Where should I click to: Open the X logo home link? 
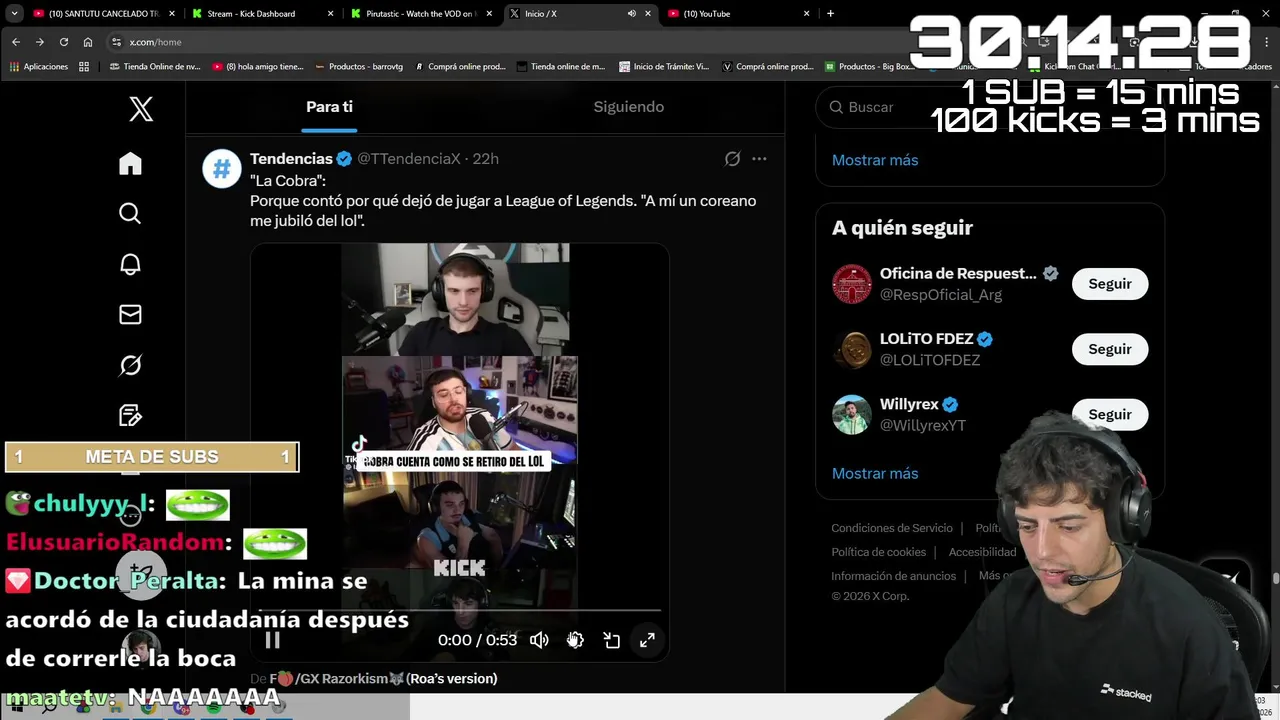(x=141, y=109)
